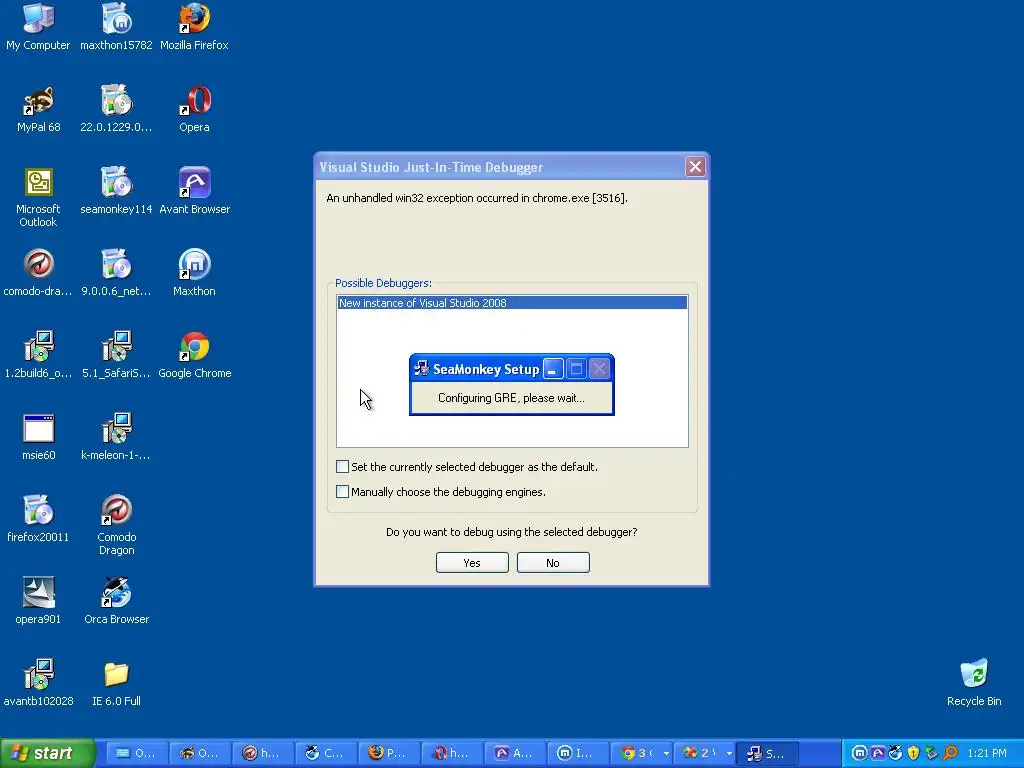Launch the Opera desktop shortcut

194,108
